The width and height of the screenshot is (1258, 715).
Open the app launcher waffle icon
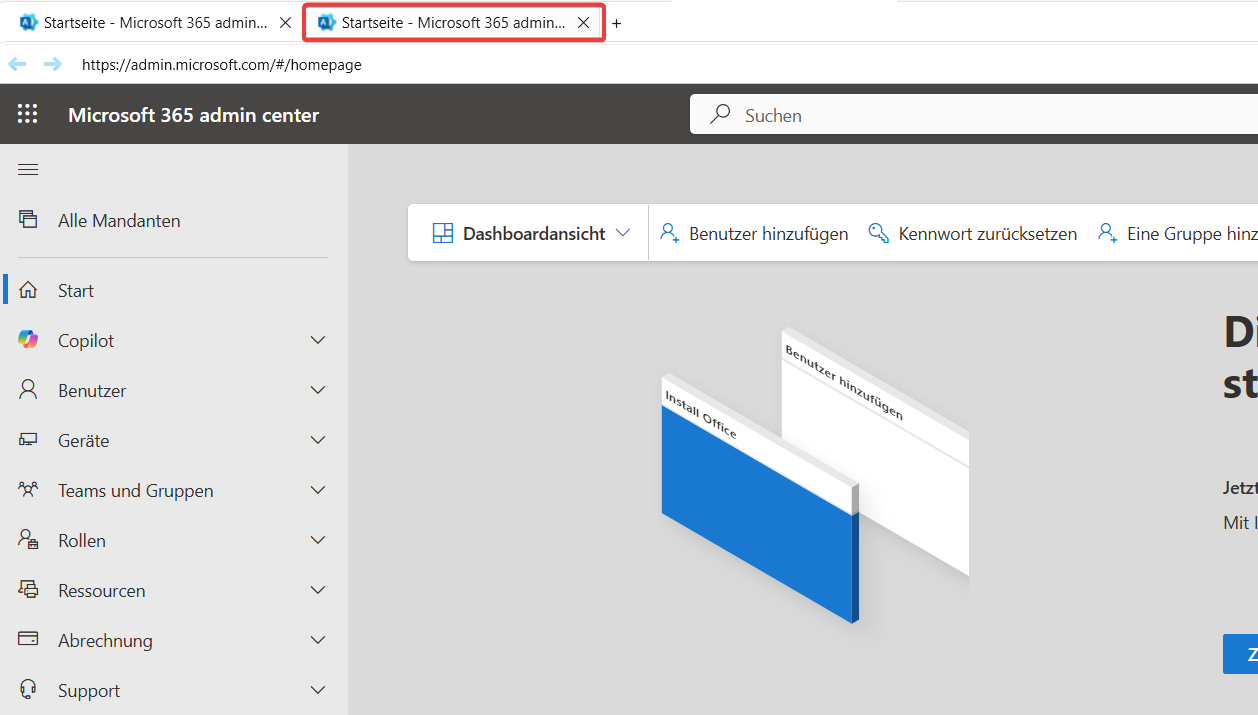(x=28, y=115)
